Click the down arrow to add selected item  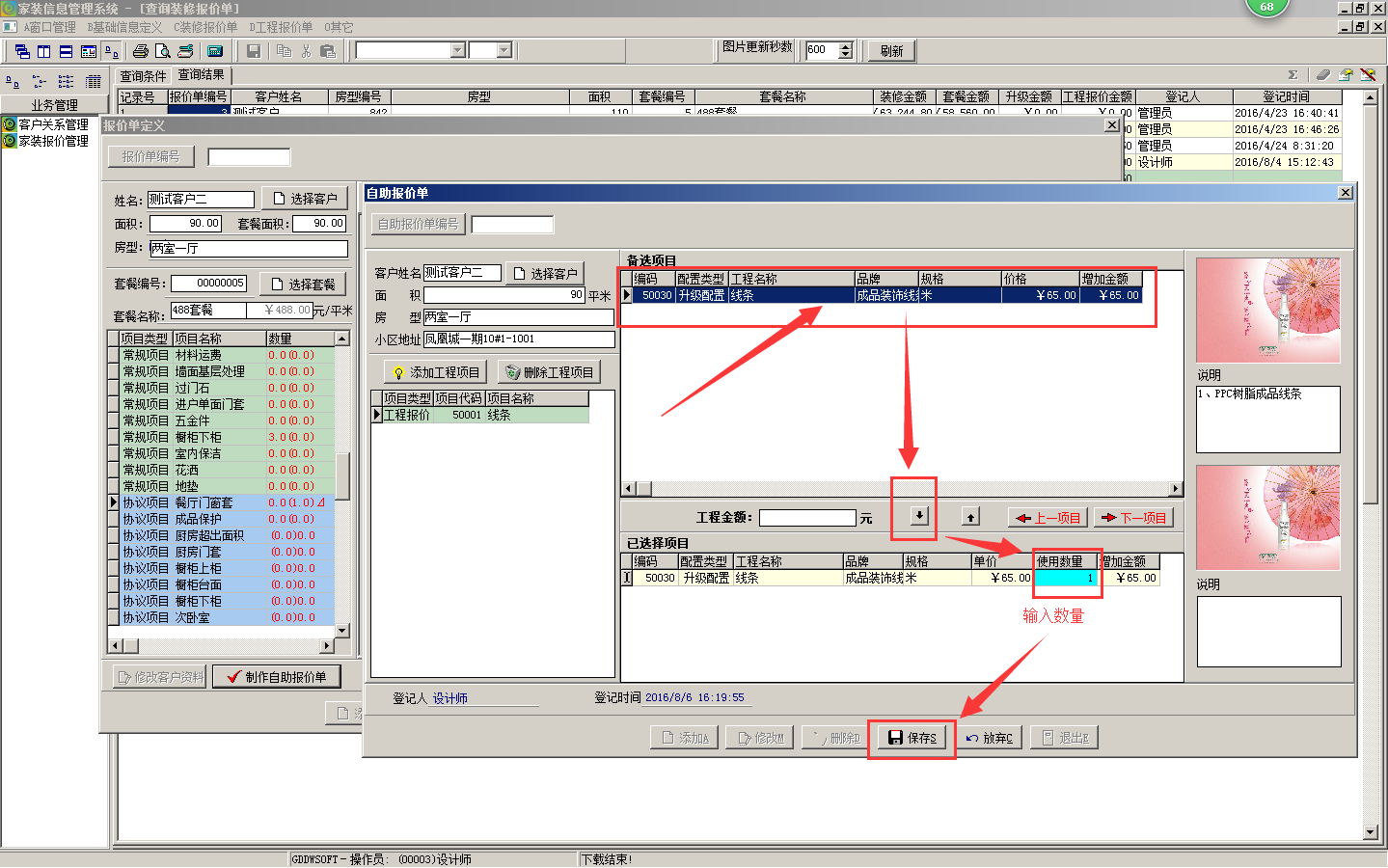tap(919, 516)
